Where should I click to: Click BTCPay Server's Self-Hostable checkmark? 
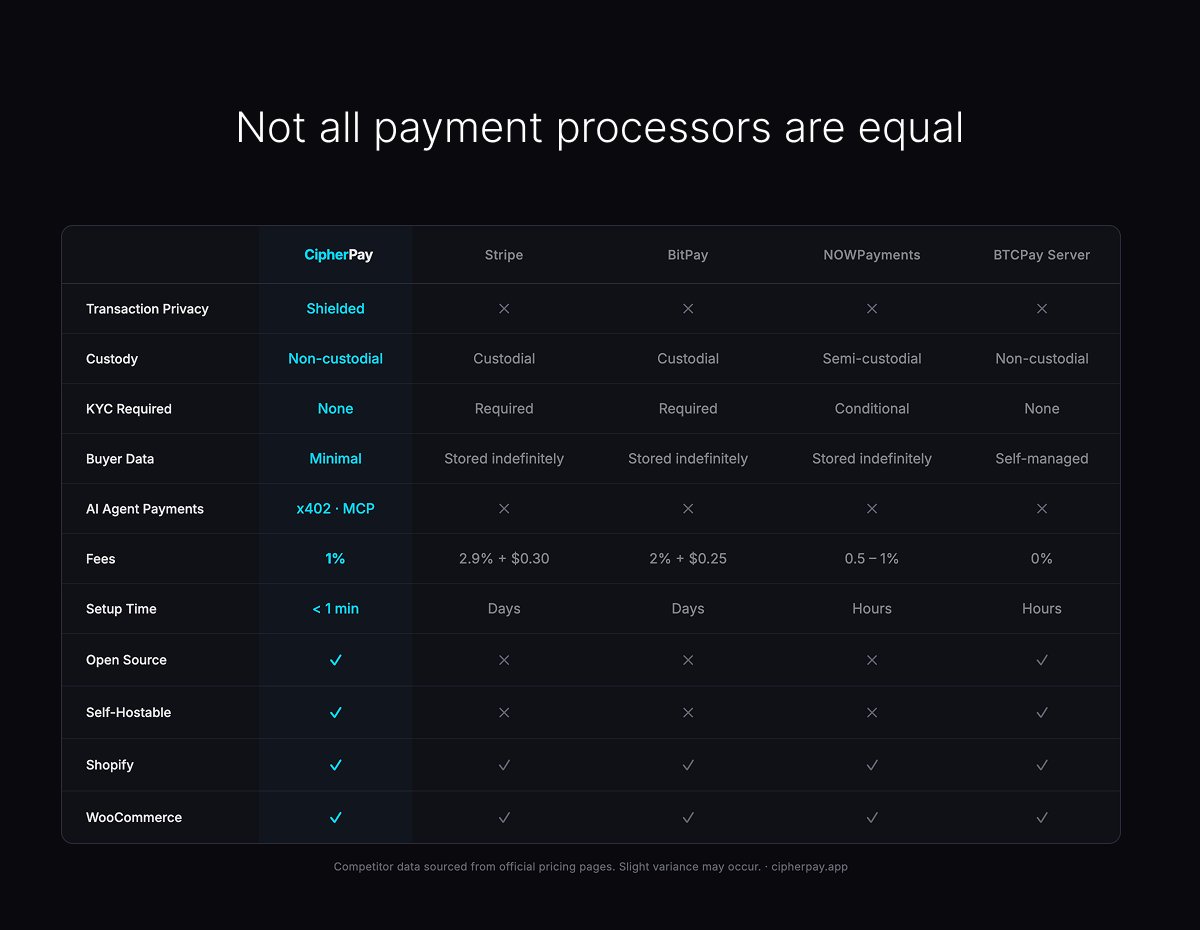[1042, 713]
